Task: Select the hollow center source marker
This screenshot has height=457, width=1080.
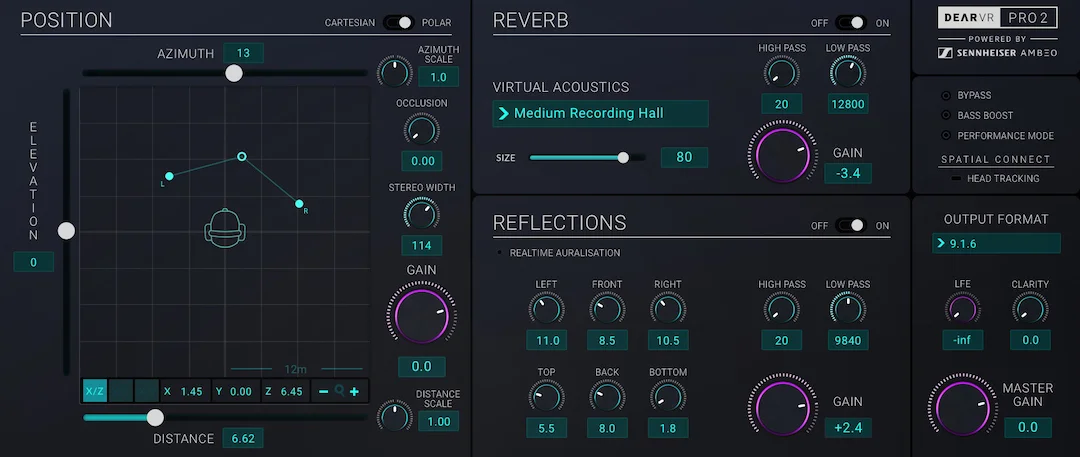Action: 242,156
